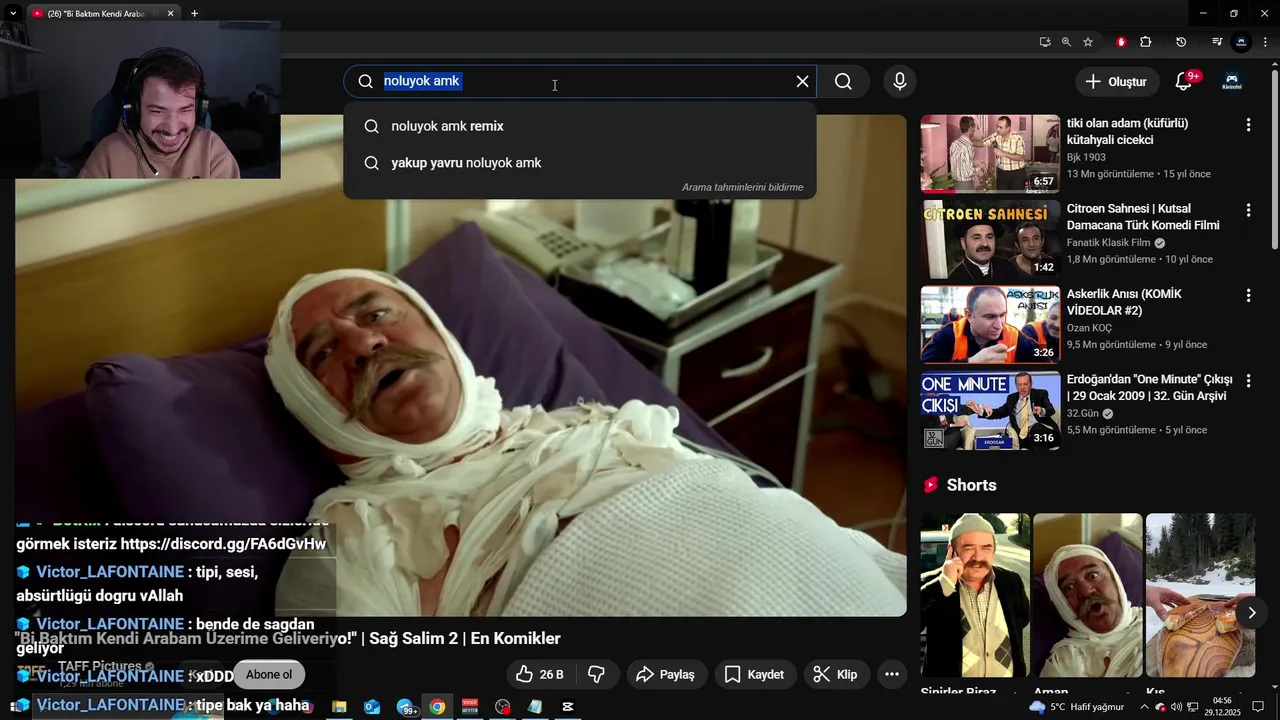The image size is (1280, 720).
Task: Click the Kaydet save button
Action: (755, 675)
